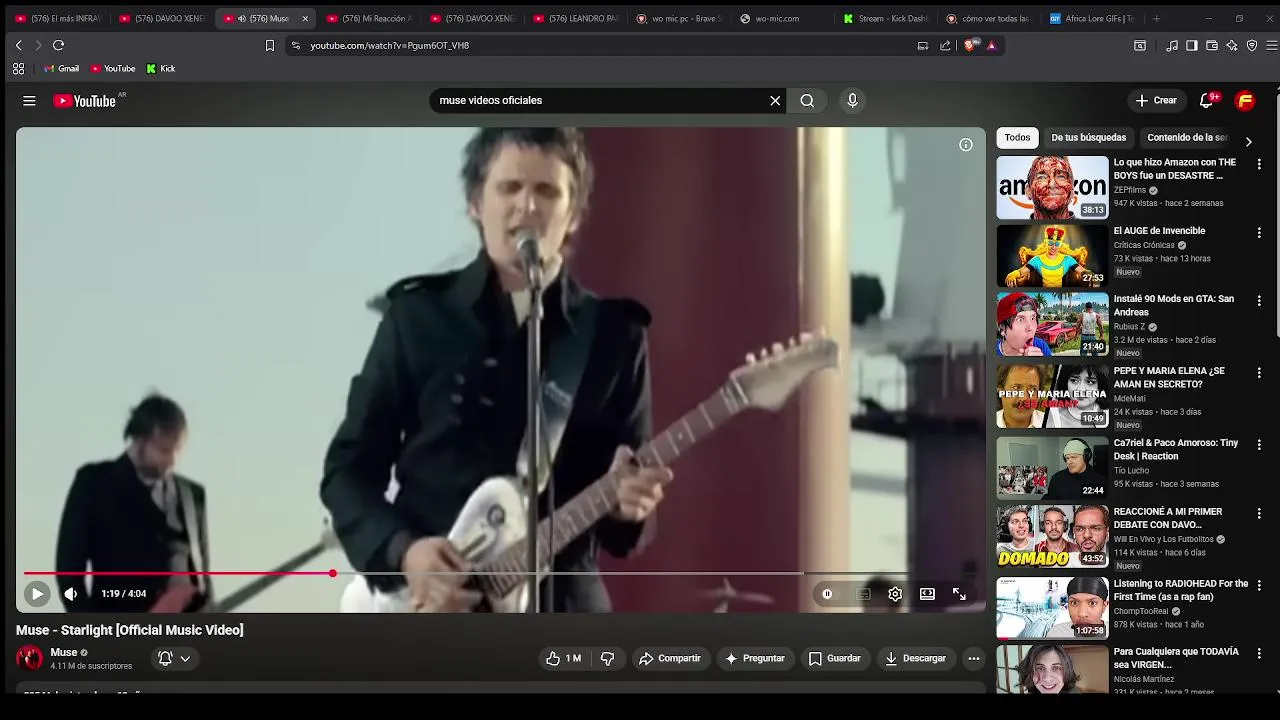Toggle the browser sidebar panel icon

pos(1192,45)
